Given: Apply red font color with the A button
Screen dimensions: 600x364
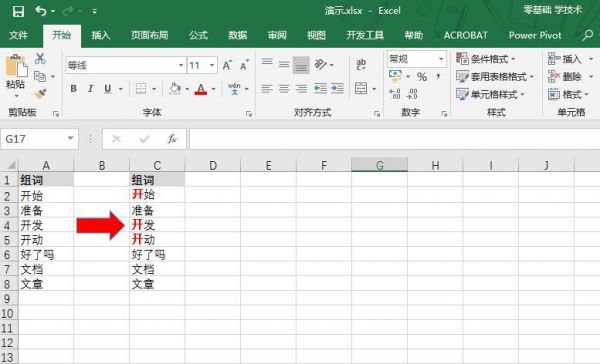Looking at the screenshot, I should (x=201, y=89).
